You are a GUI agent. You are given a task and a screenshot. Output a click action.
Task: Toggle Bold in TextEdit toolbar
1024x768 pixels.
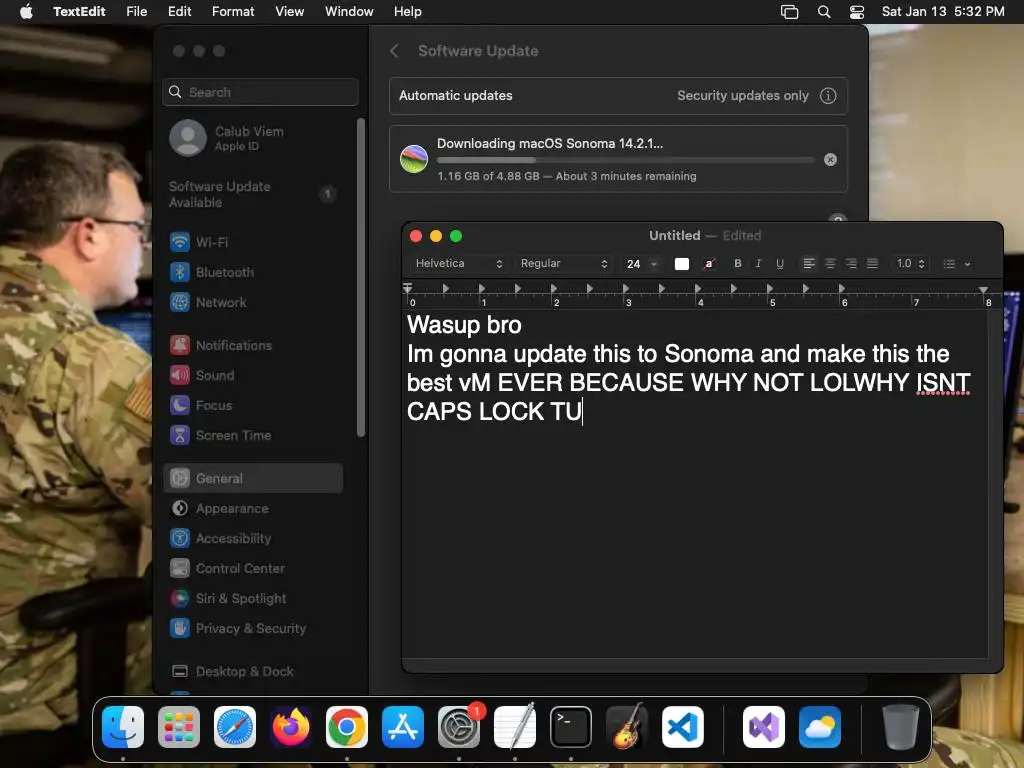(x=737, y=263)
